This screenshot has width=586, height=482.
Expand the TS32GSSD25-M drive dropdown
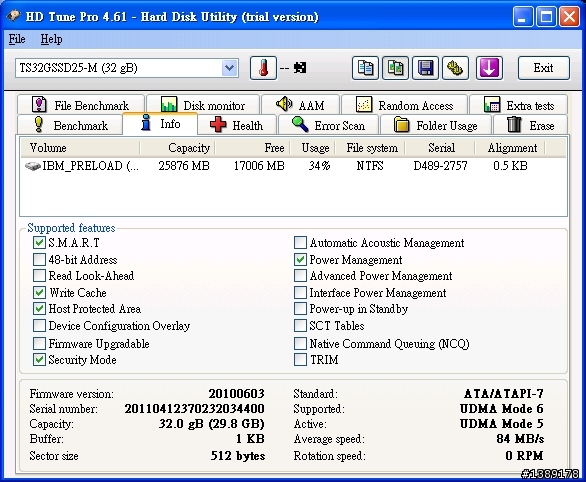click(229, 68)
